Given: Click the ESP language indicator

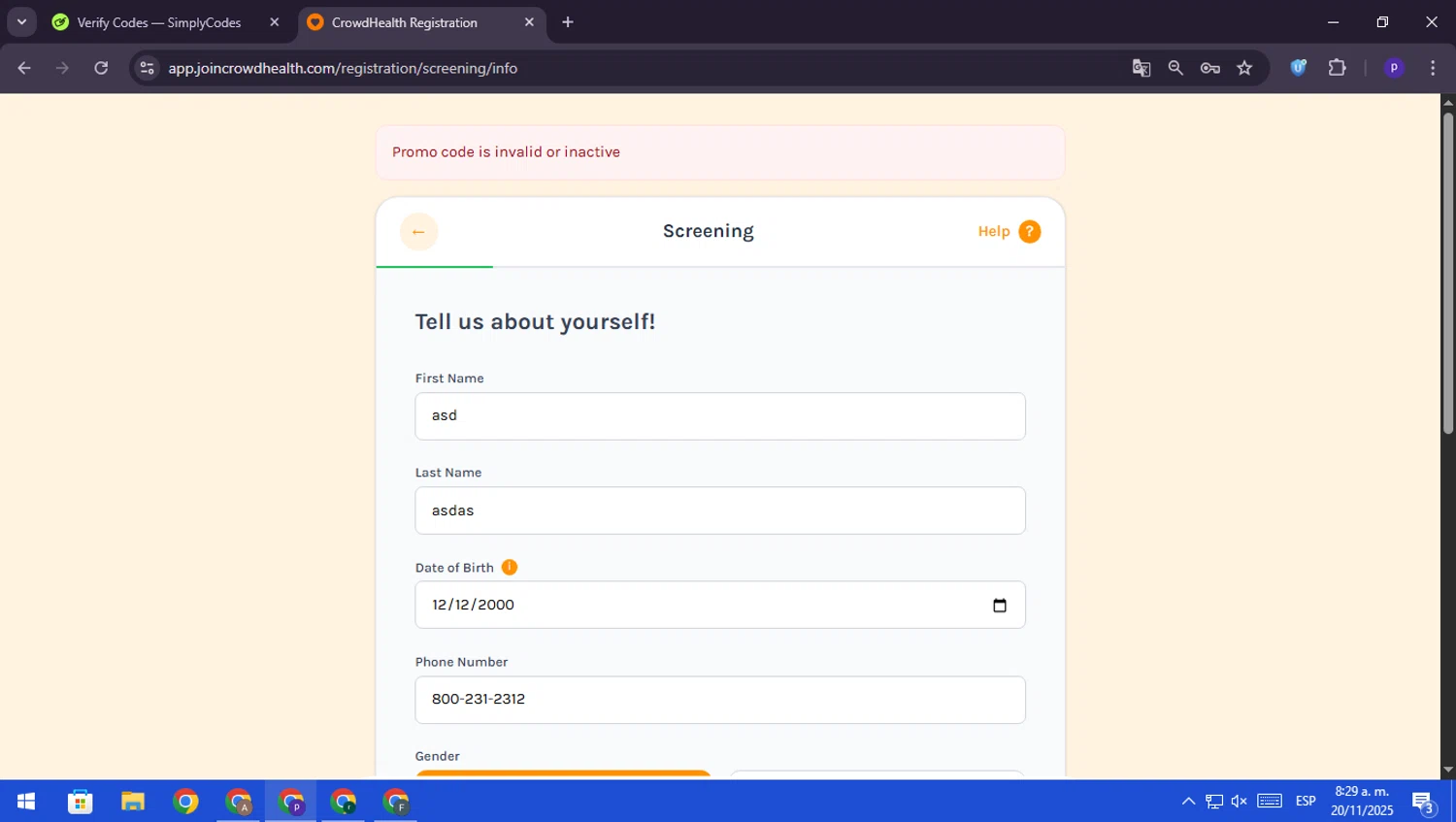Looking at the screenshot, I should 1306,802.
